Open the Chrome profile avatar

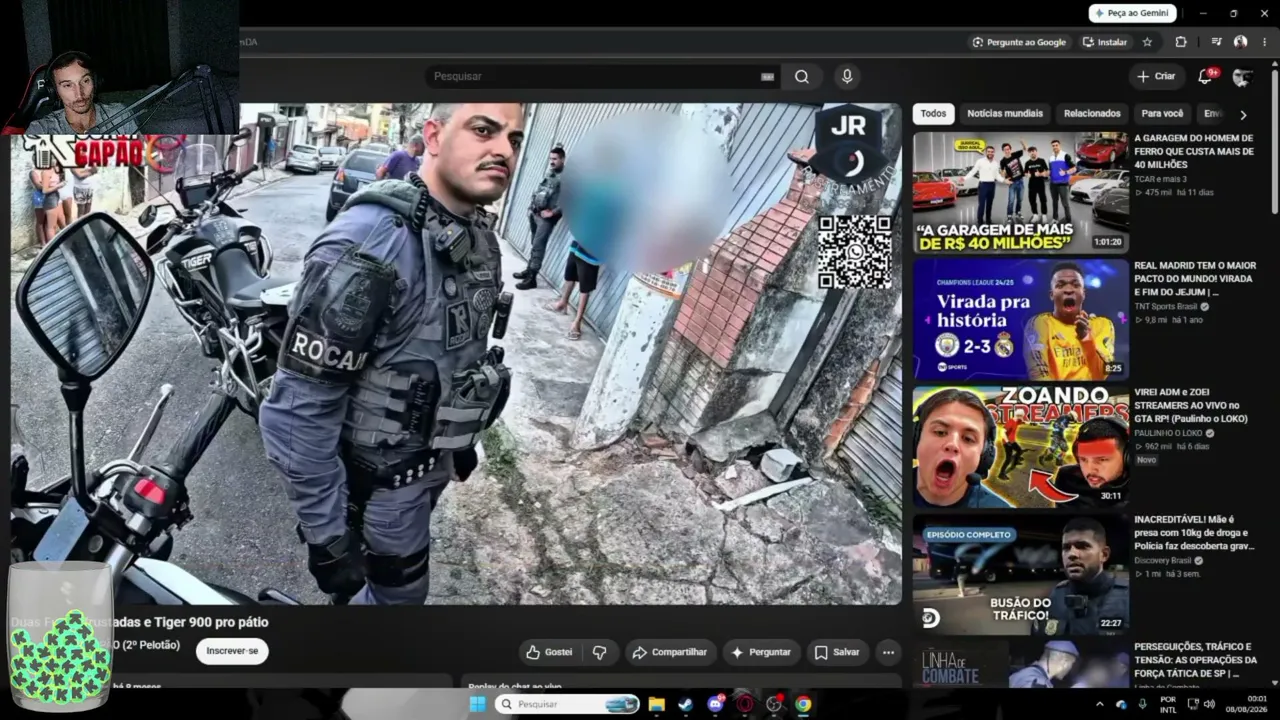point(1241,42)
